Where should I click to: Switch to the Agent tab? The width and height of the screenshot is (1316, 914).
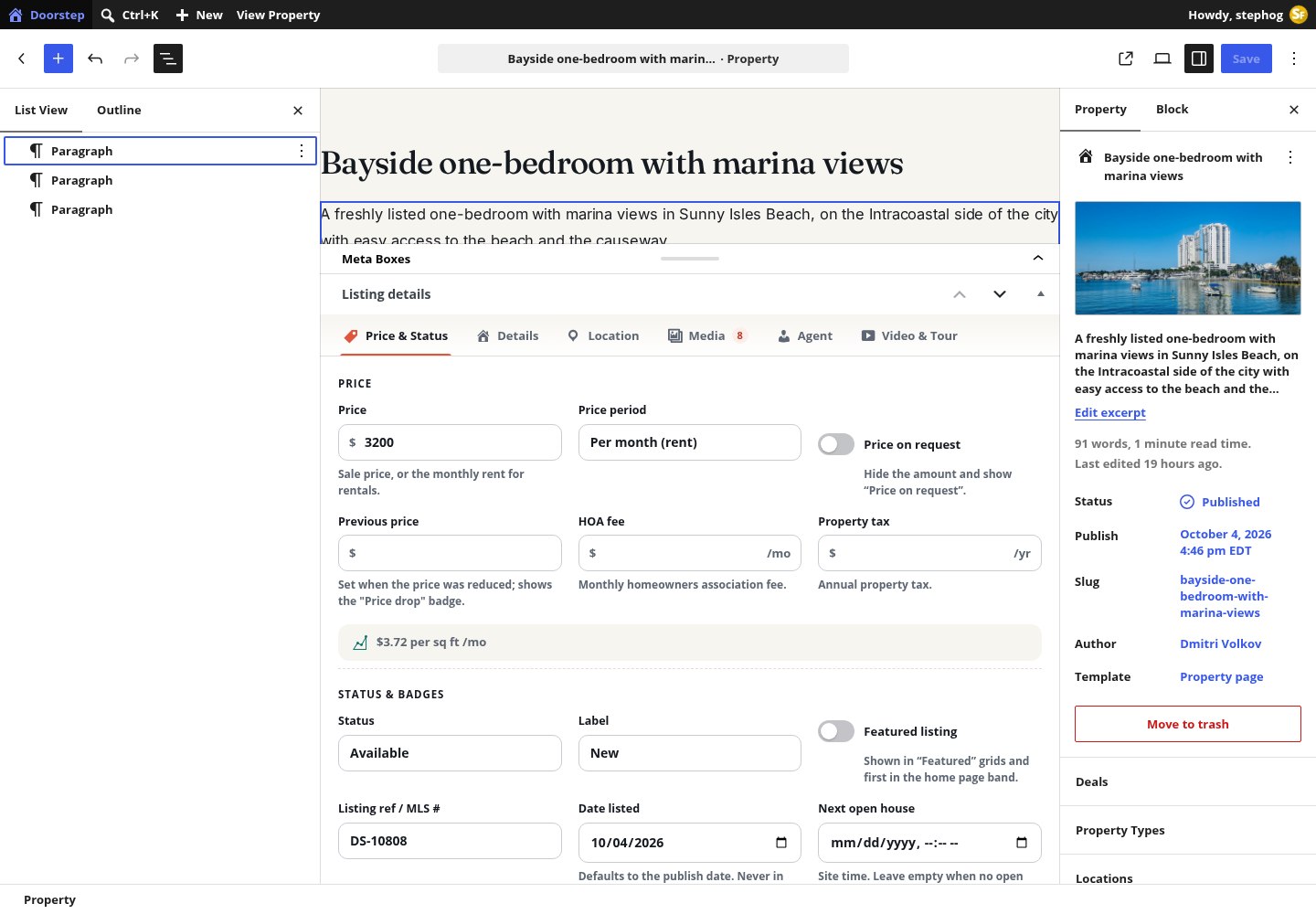[805, 336]
